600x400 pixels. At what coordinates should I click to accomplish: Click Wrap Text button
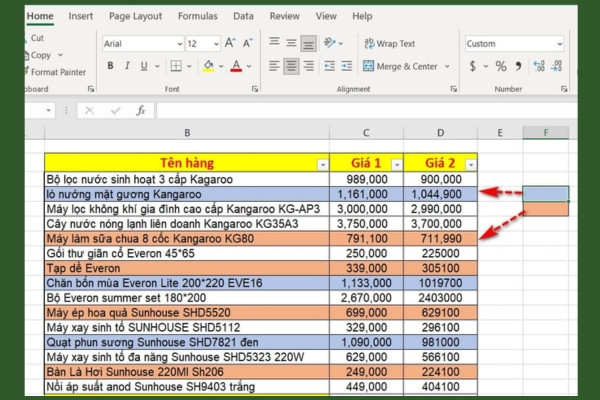coord(390,44)
